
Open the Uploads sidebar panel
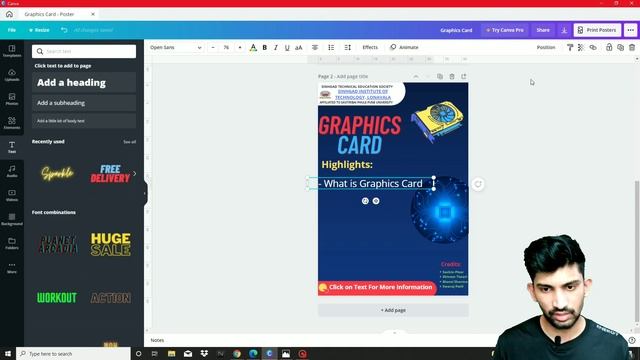coord(12,75)
